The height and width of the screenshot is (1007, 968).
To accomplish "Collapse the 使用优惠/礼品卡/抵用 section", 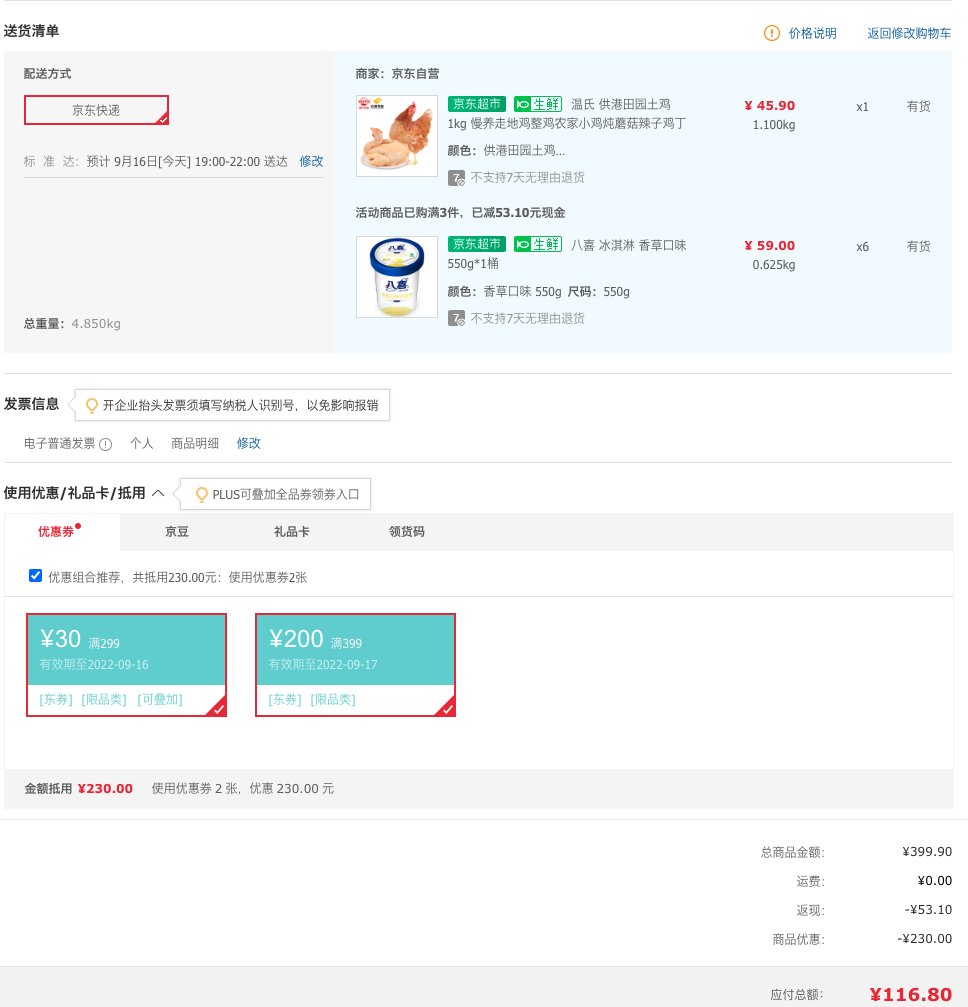I will [x=158, y=493].
